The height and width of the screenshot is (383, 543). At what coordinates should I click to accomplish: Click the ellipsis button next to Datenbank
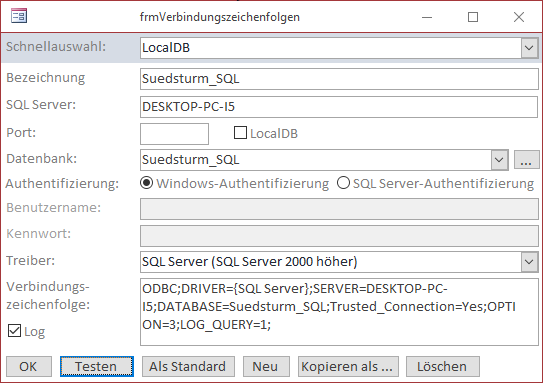(526, 160)
